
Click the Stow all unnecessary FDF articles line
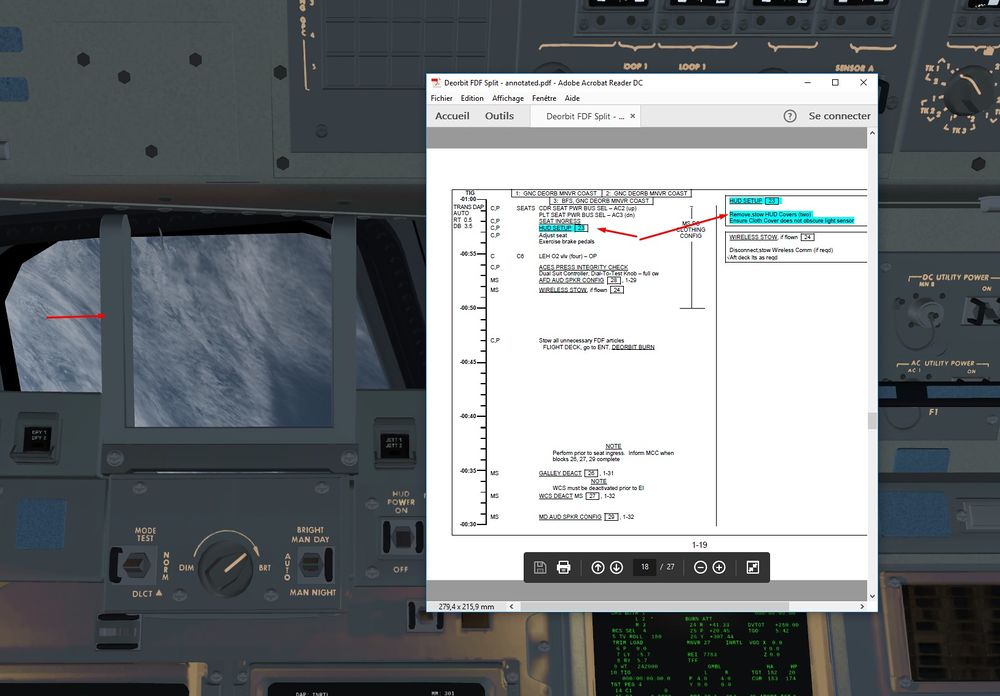581,341
